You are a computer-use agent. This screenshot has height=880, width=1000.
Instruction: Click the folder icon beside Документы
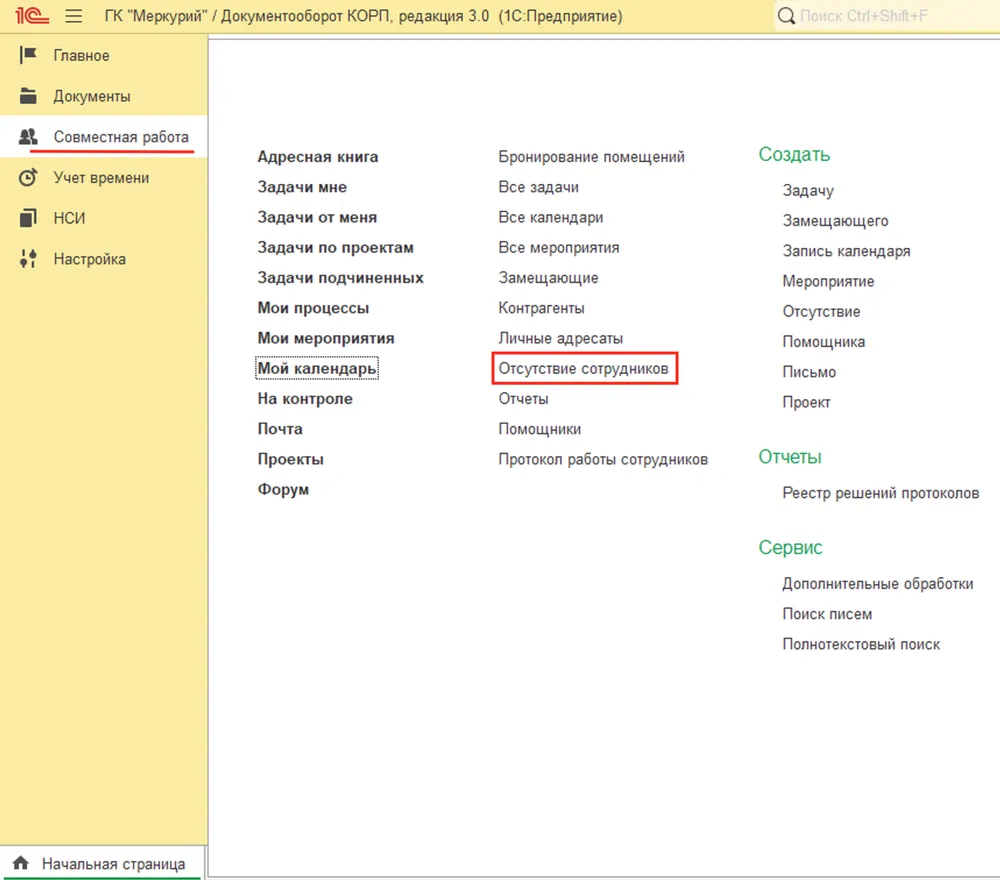pos(28,96)
